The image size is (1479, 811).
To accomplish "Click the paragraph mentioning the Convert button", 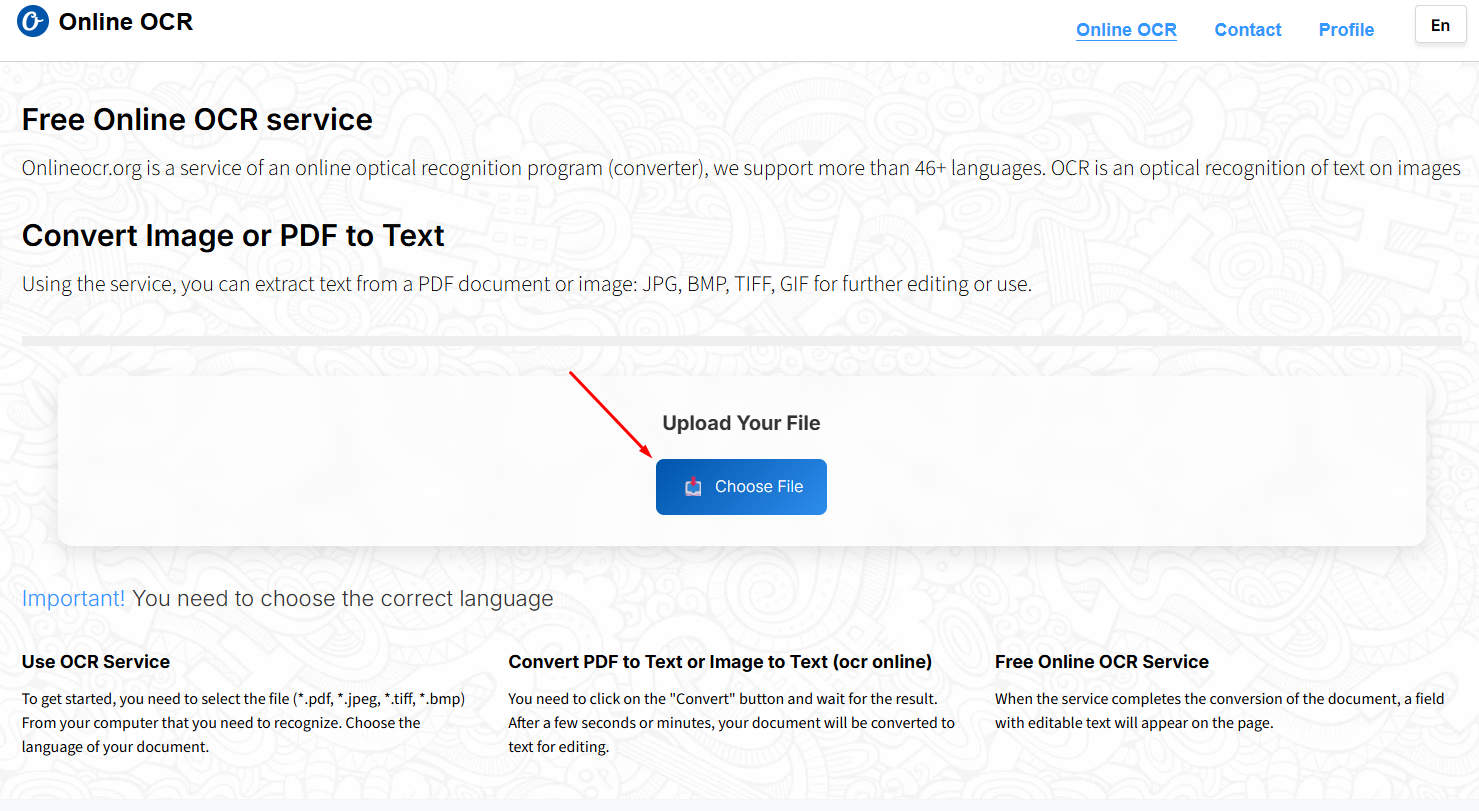I will coord(730,722).
